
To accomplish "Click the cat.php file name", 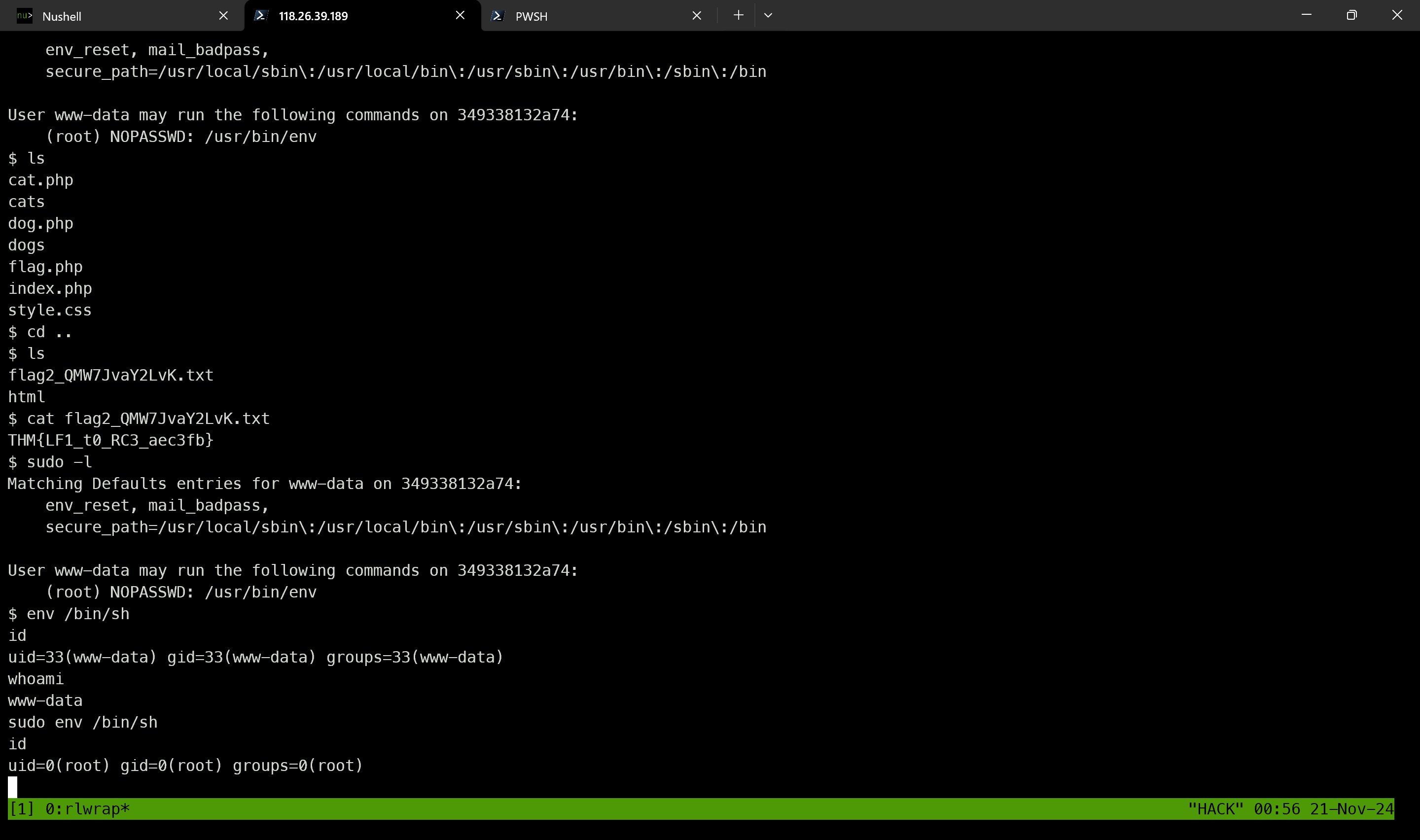I will (x=41, y=180).
